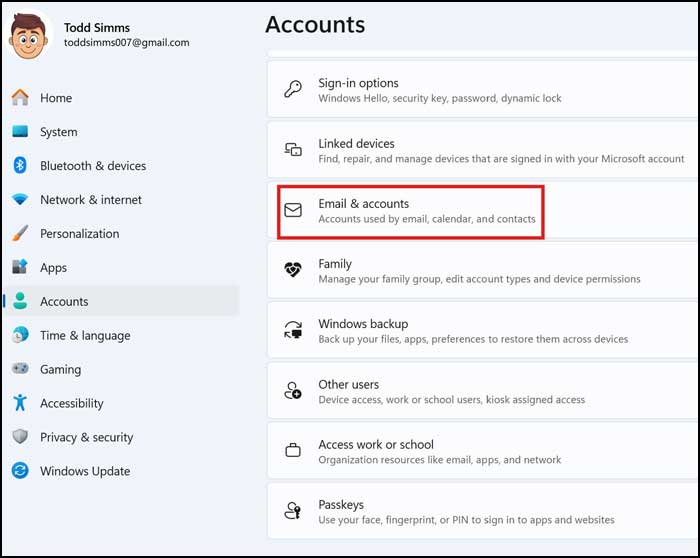Screen dimensions: 700x558
Task: Click the Passkeys icon
Action: coord(293,511)
